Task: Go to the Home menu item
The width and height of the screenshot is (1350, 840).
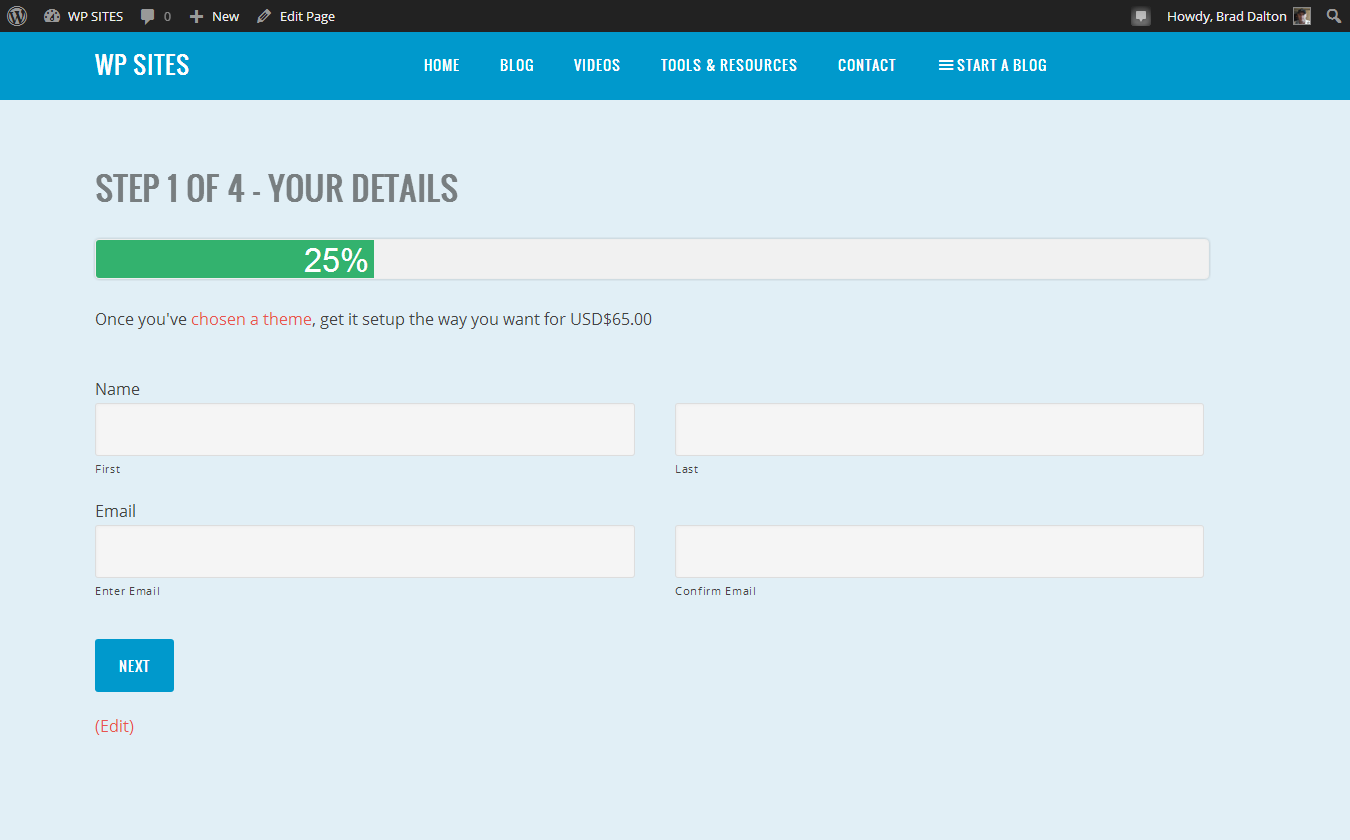Action: [x=441, y=65]
